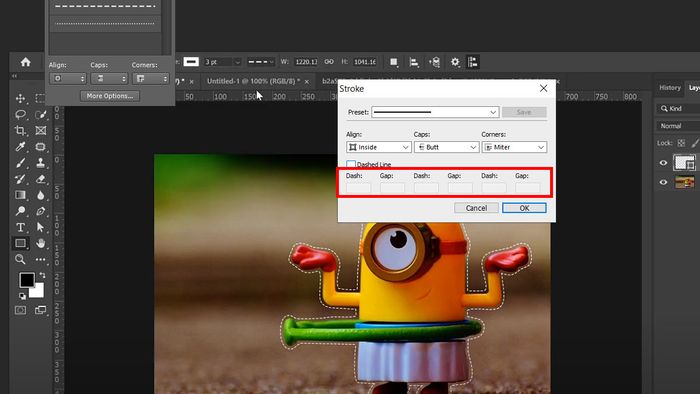This screenshot has width=700, height=394.
Task: Select the Quick Selection brush tool
Action: 41,114
